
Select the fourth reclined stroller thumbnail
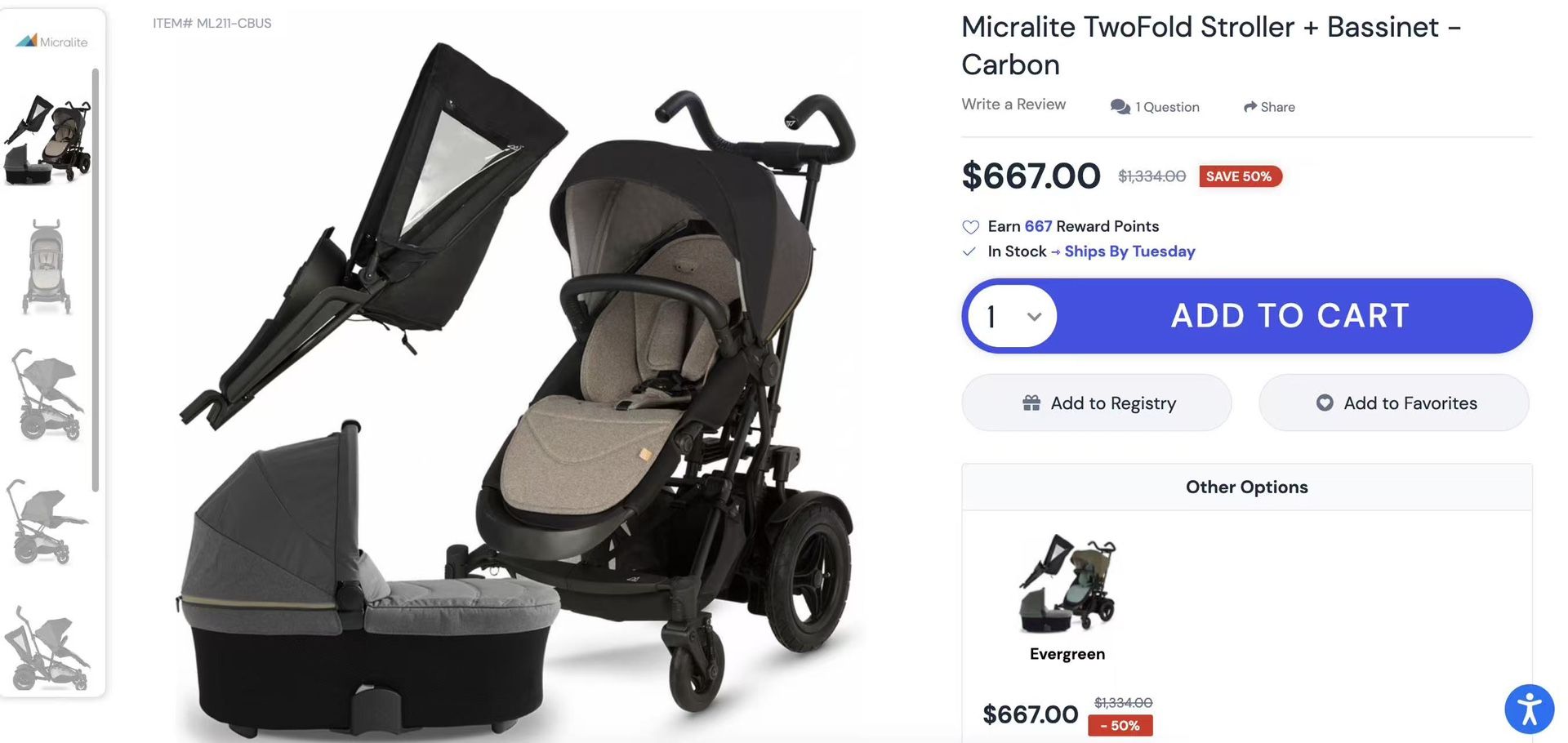[x=48, y=523]
